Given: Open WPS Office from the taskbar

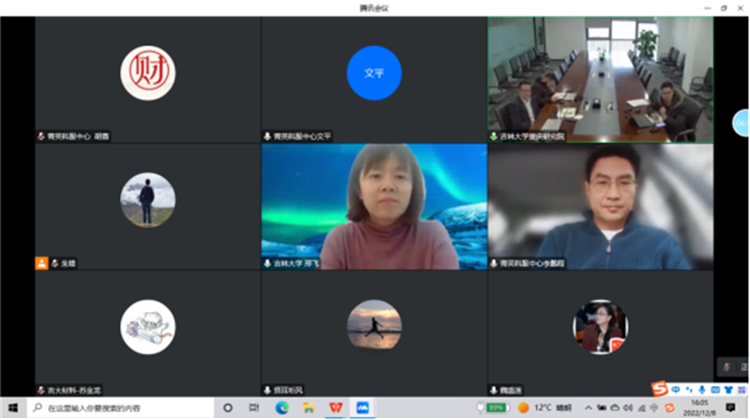Looking at the screenshot, I should pos(336,408).
